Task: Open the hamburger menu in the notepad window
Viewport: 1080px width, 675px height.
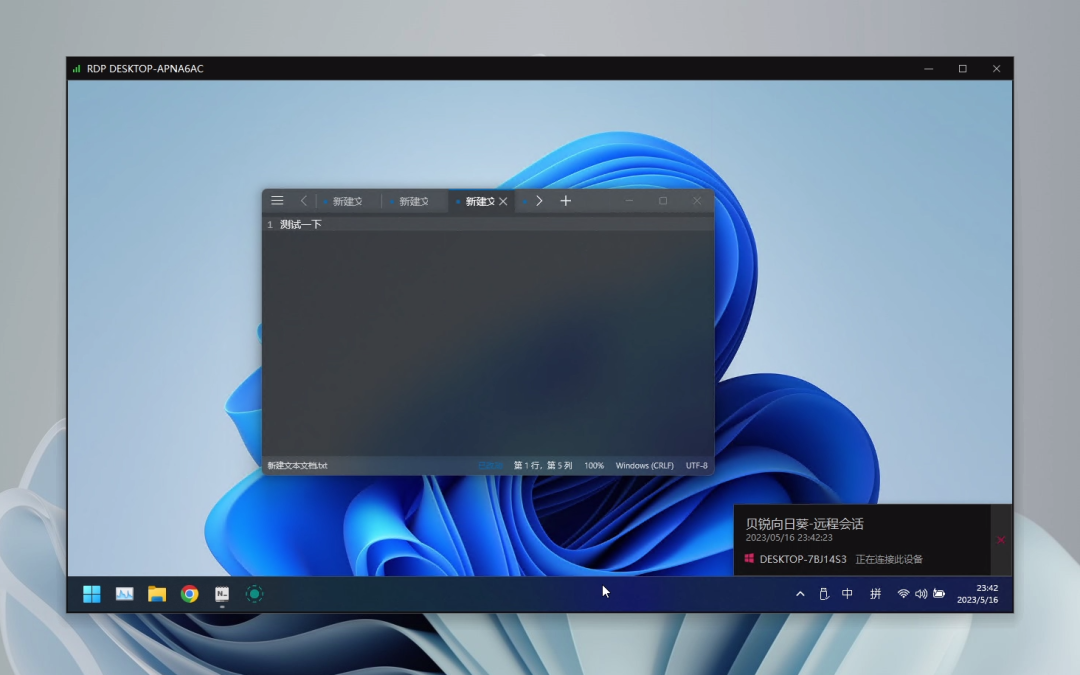Action: pyautogui.click(x=277, y=200)
